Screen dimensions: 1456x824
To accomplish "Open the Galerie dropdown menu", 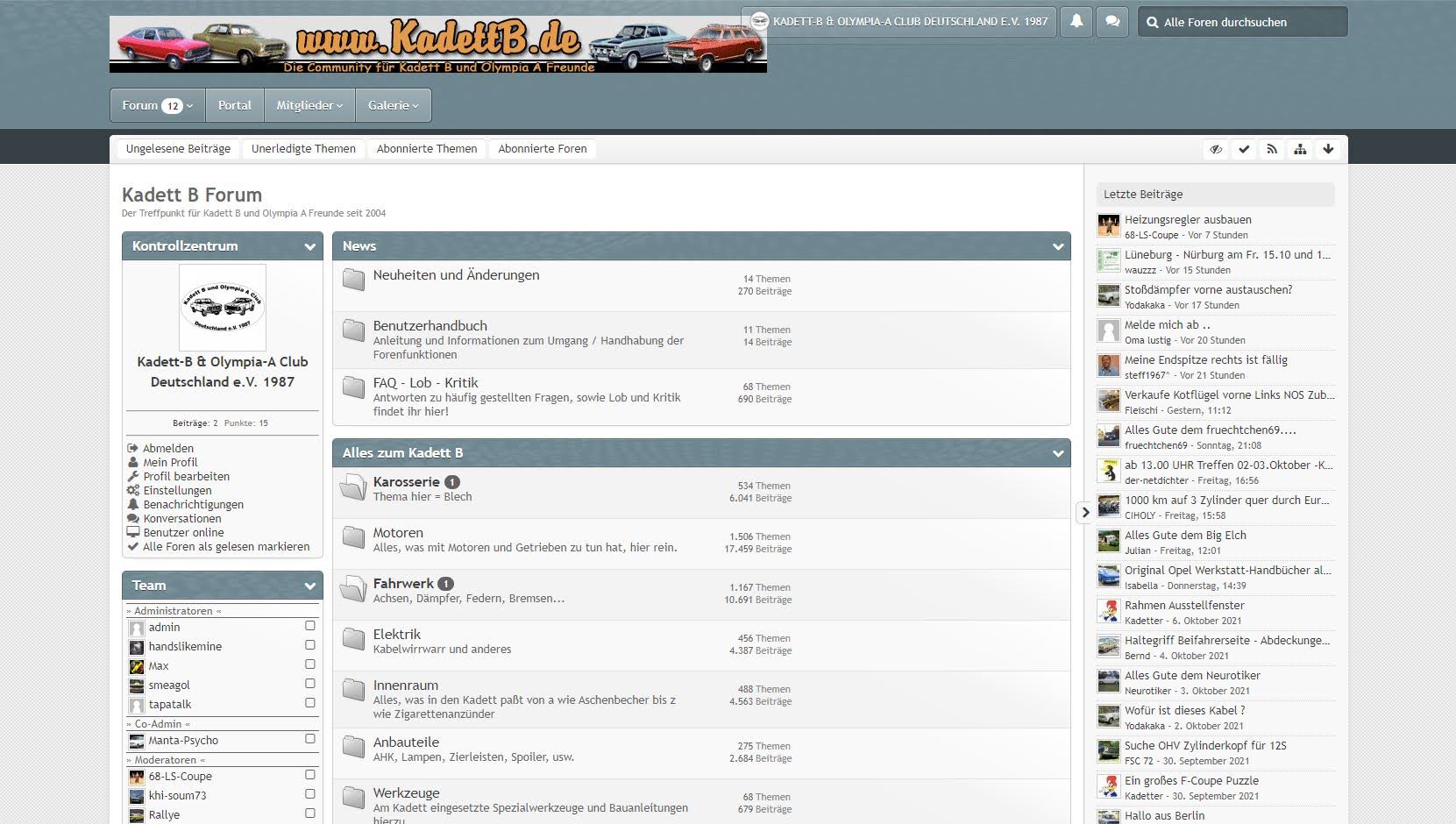I will click(394, 105).
